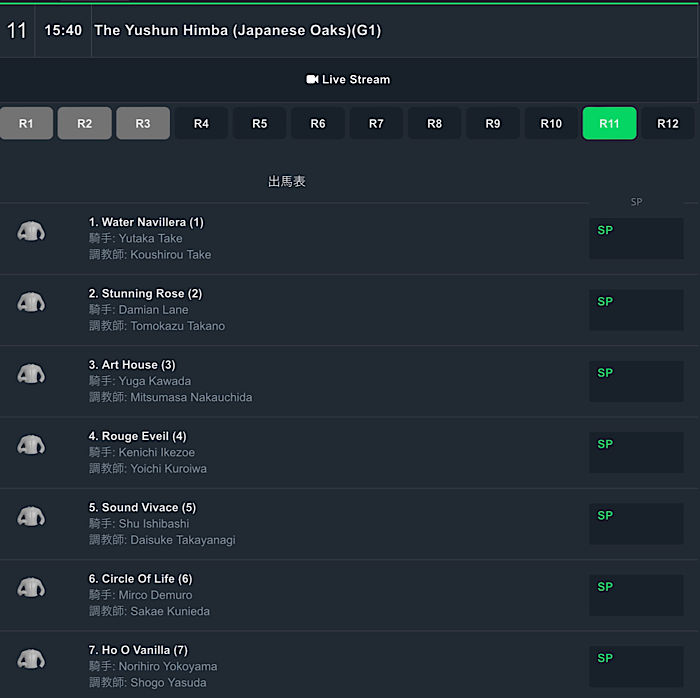Click the Live Stream camera icon

pyautogui.click(x=312, y=79)
